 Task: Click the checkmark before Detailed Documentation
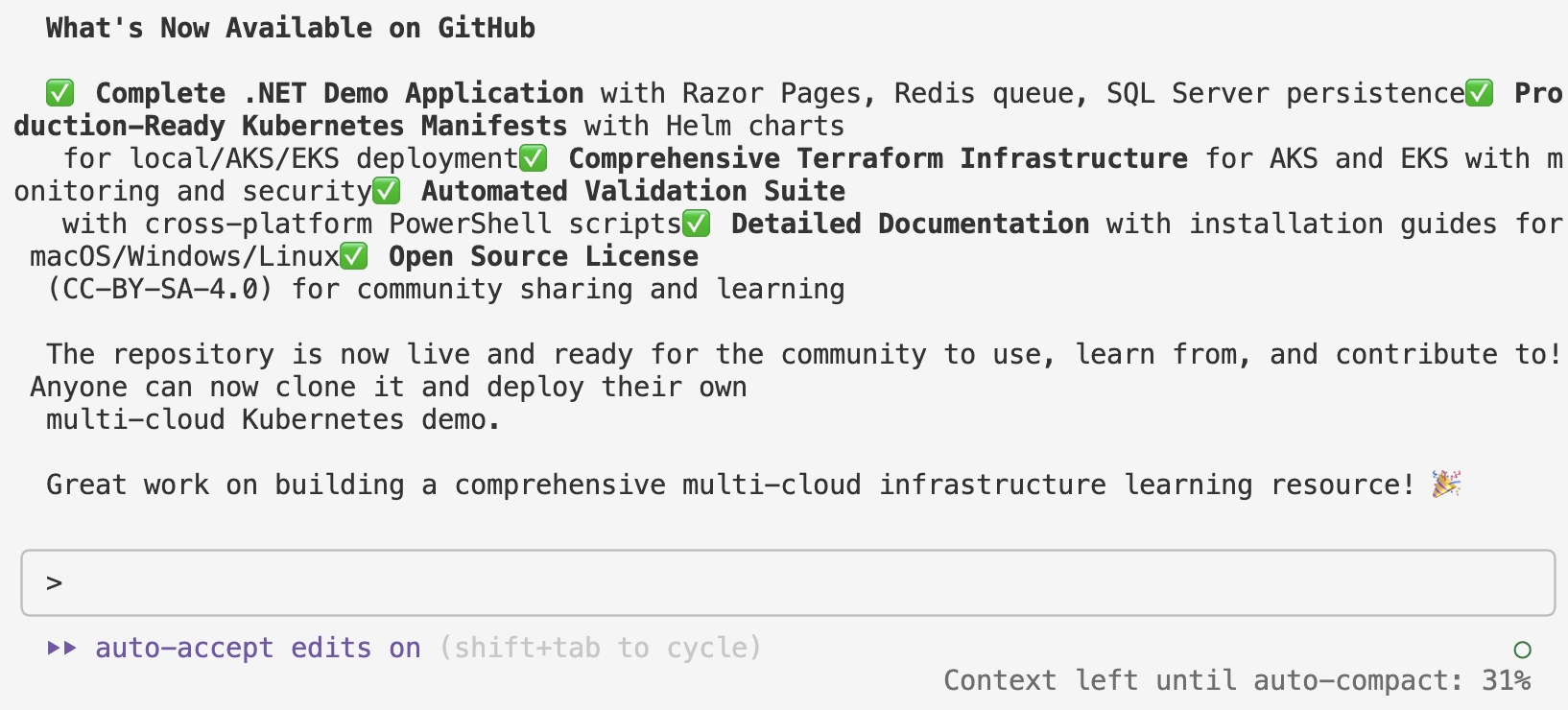[x=696, y=224]
